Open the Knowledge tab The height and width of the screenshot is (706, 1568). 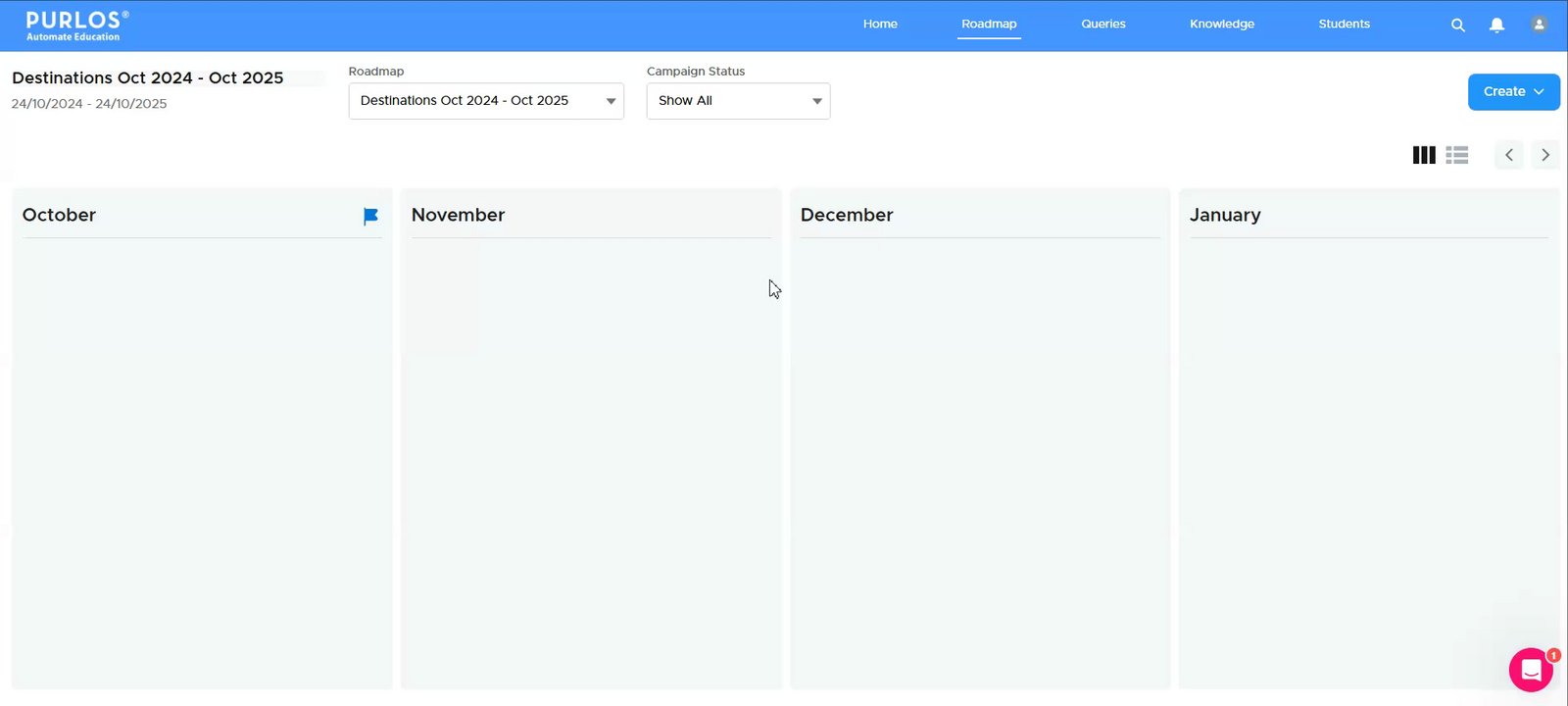click(1222, 25)
